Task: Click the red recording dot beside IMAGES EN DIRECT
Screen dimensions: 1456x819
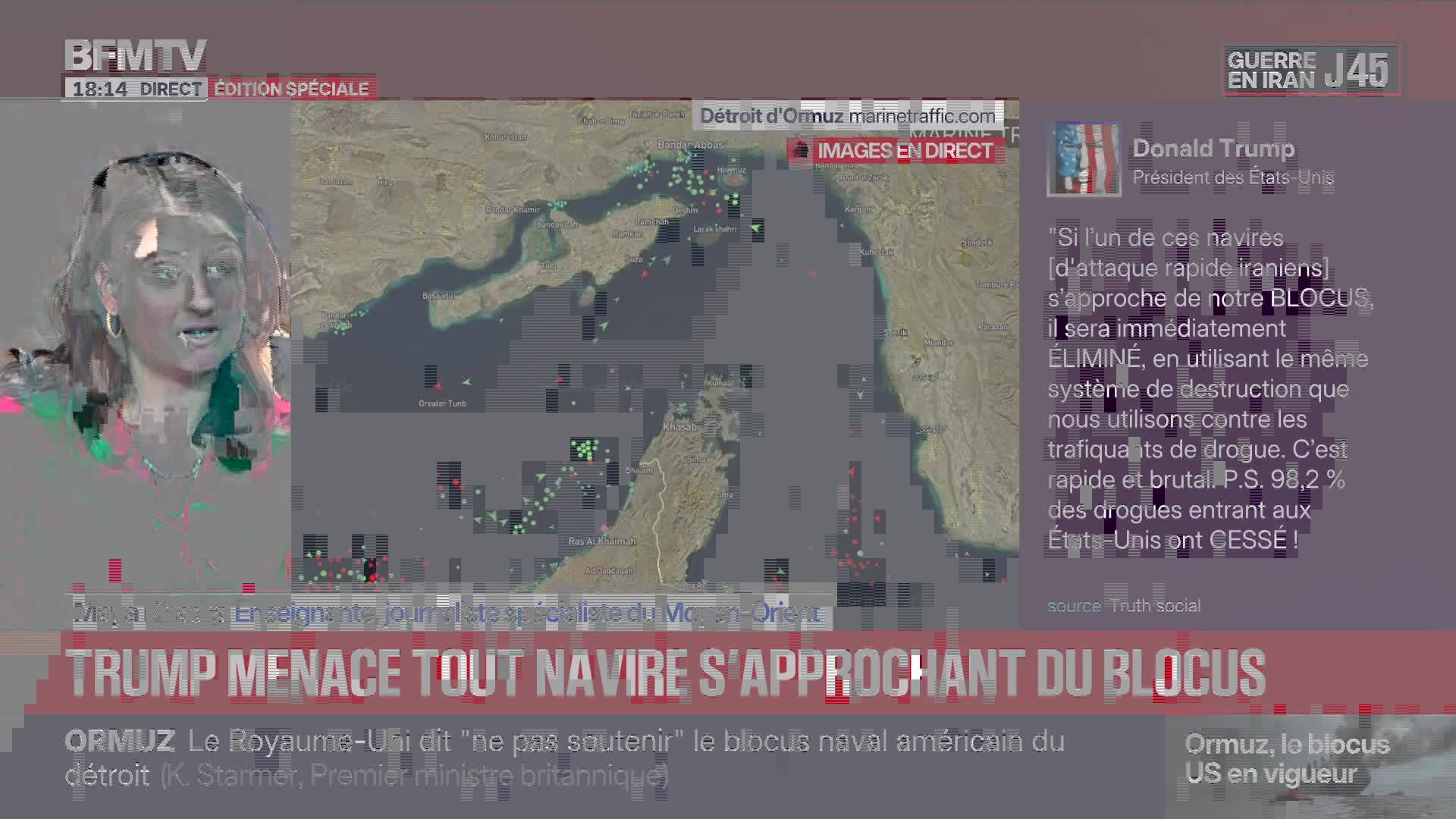Action: pyautogui.click(x=800, y=150)
